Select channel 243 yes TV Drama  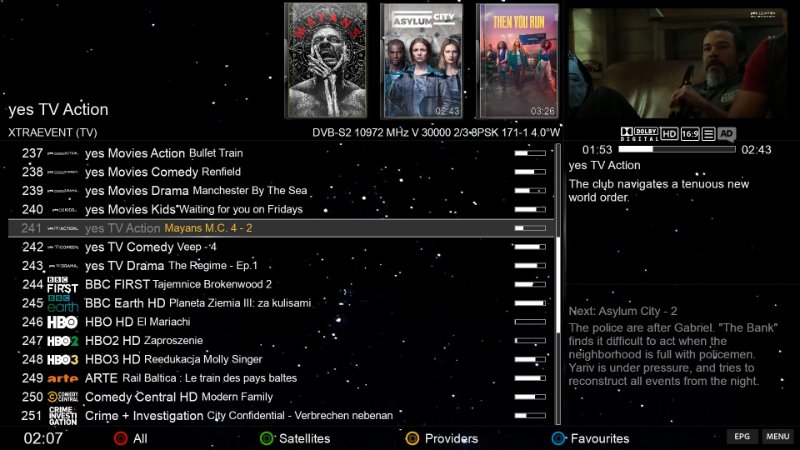(281, 266)
